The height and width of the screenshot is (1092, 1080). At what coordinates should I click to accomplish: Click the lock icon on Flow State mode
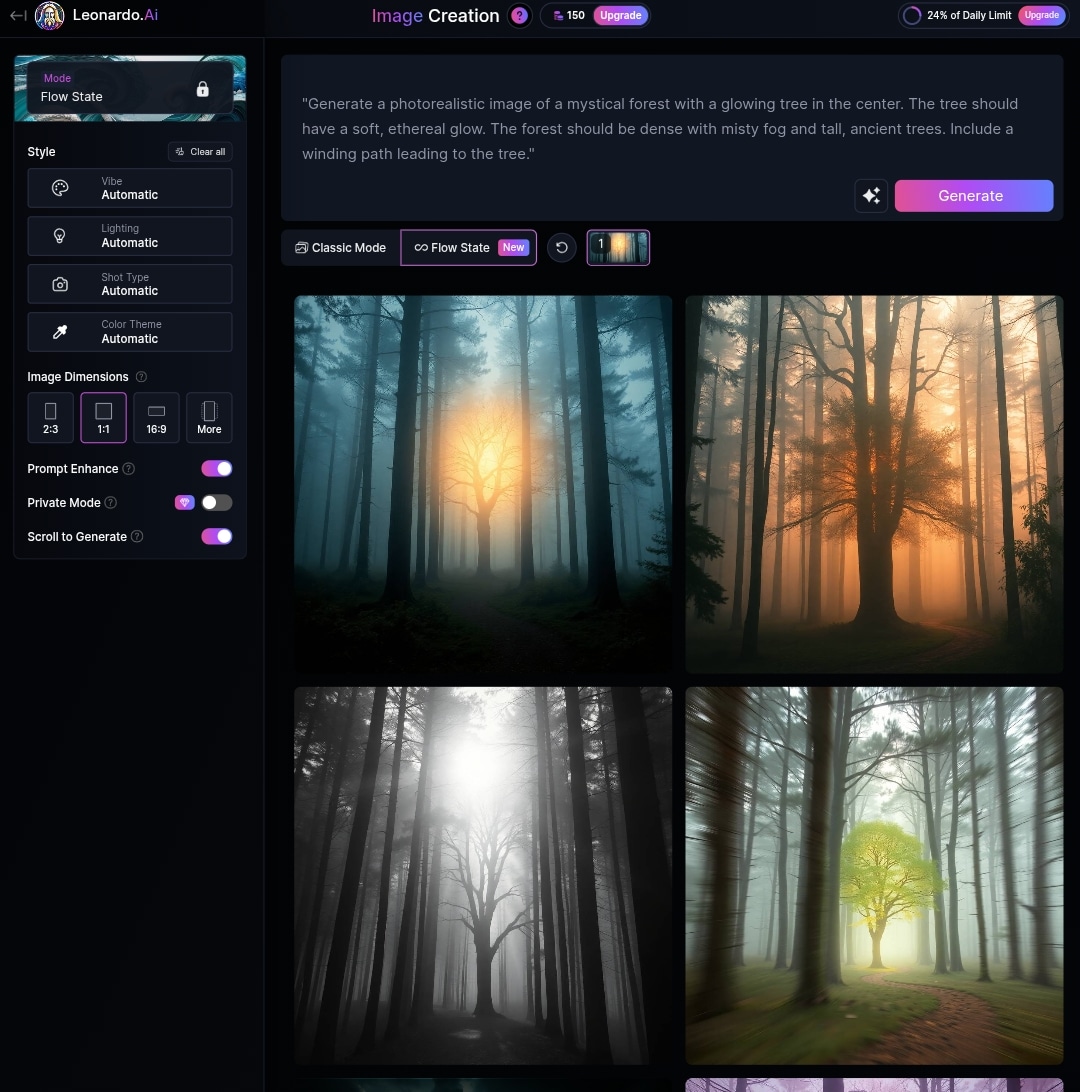coord(203,89)
